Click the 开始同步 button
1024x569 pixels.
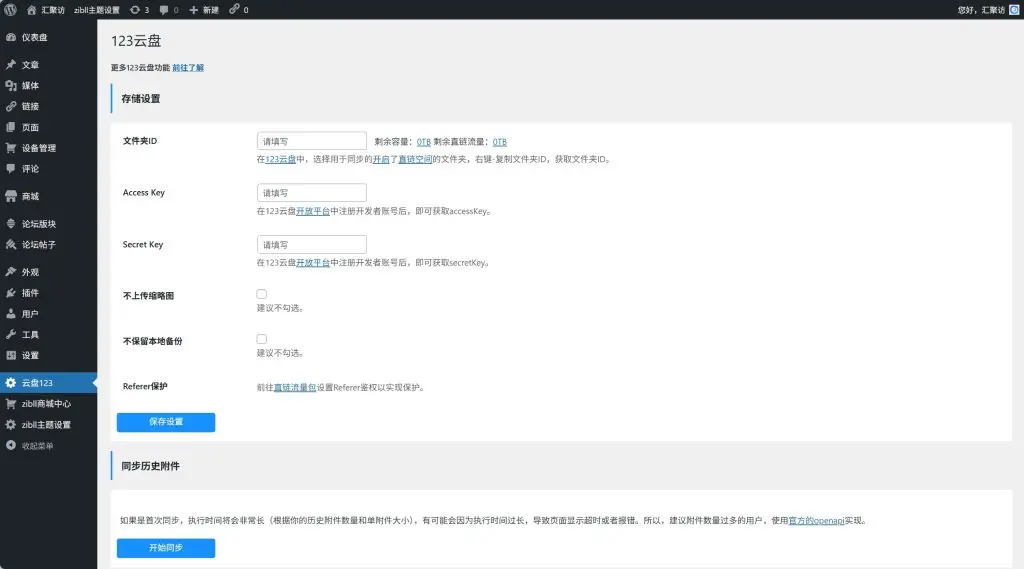166,548
